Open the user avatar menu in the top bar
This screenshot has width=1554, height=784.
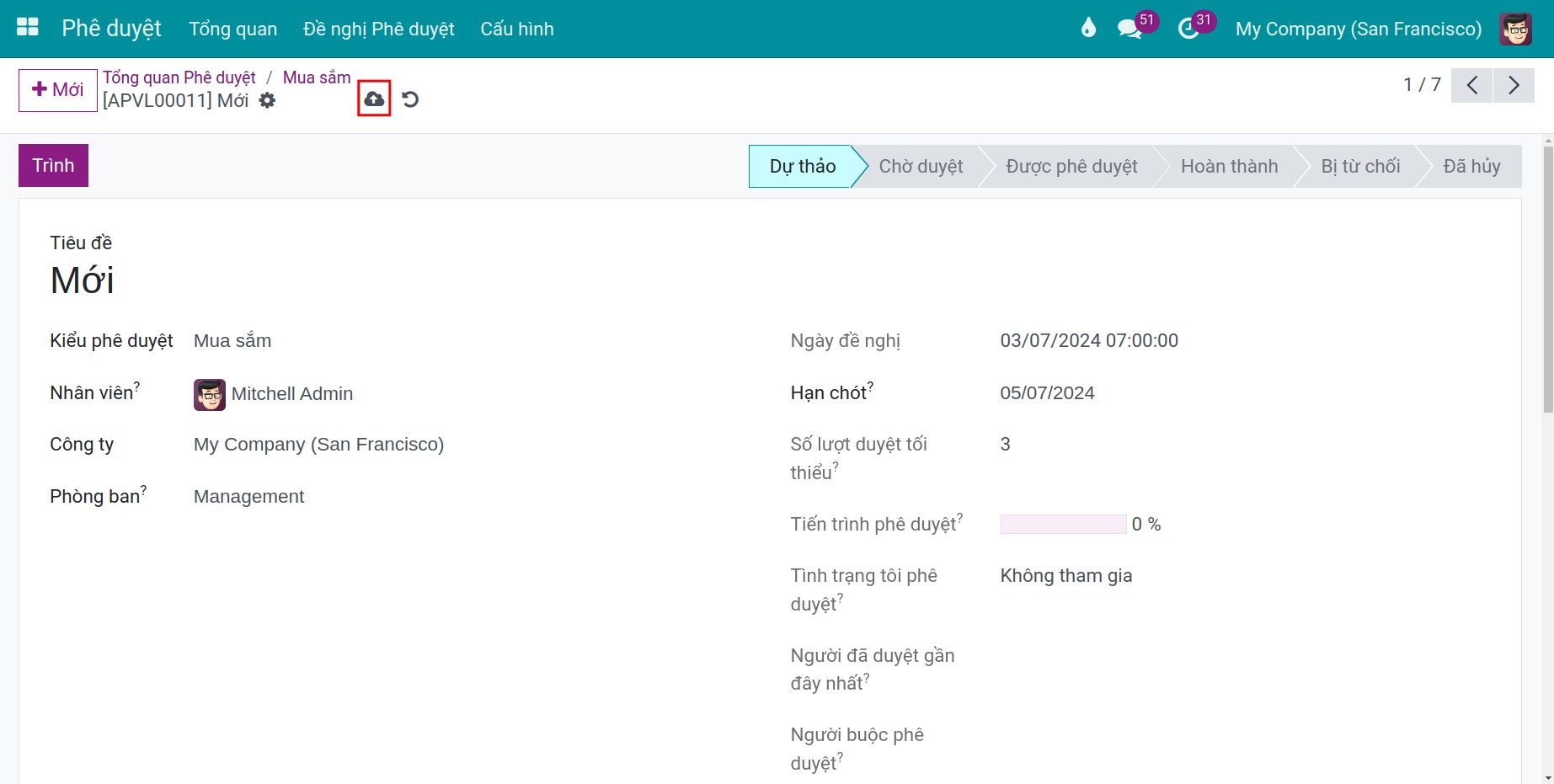1515,29
